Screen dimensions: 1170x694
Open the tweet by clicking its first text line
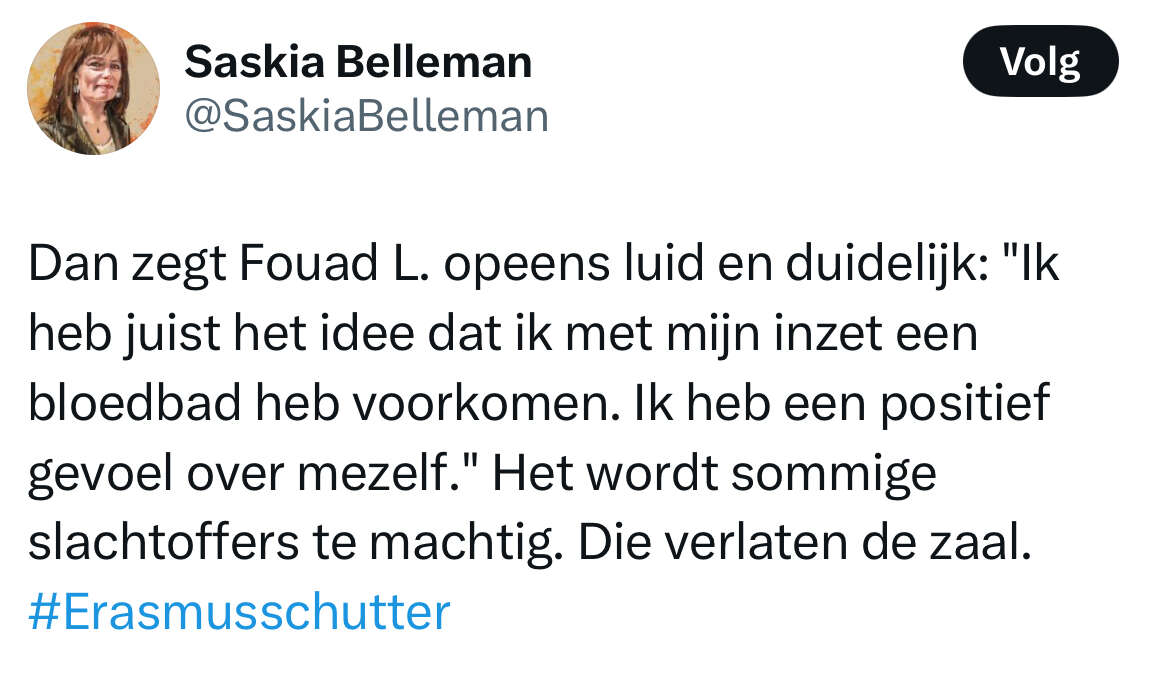tap(543, 264)
